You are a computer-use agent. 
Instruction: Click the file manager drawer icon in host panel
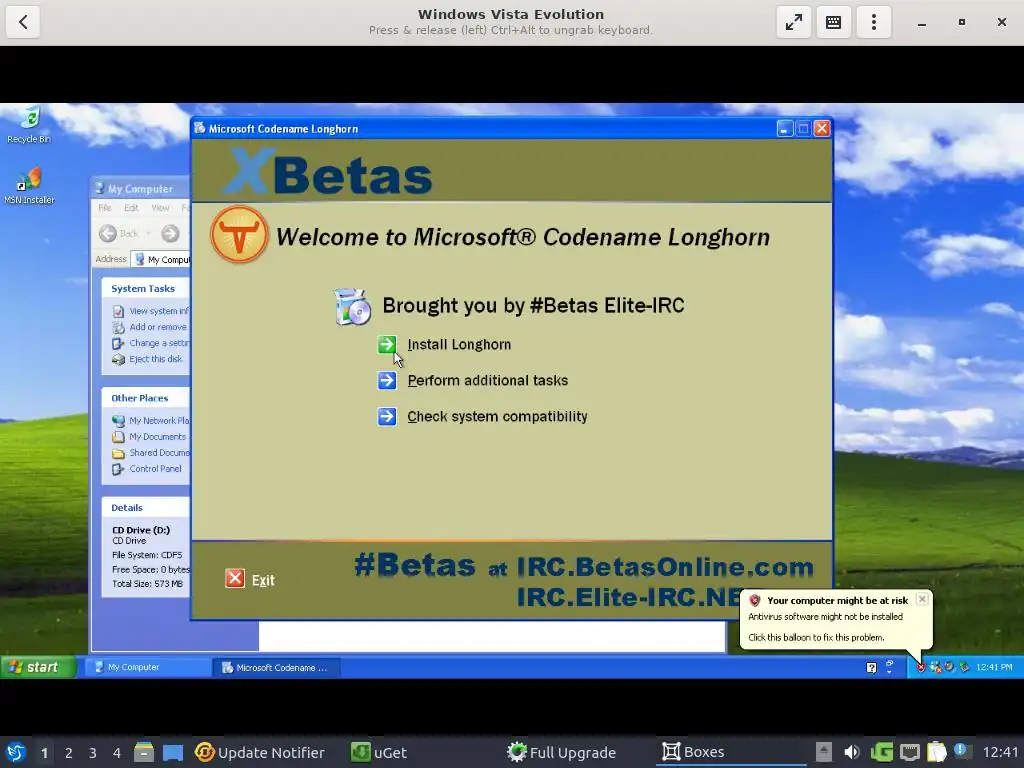click(144, 752)
